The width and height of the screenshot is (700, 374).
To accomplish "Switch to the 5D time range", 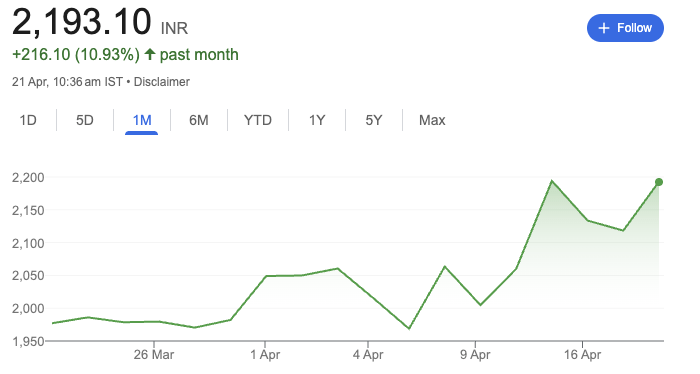I will click(x=85, y=120).
